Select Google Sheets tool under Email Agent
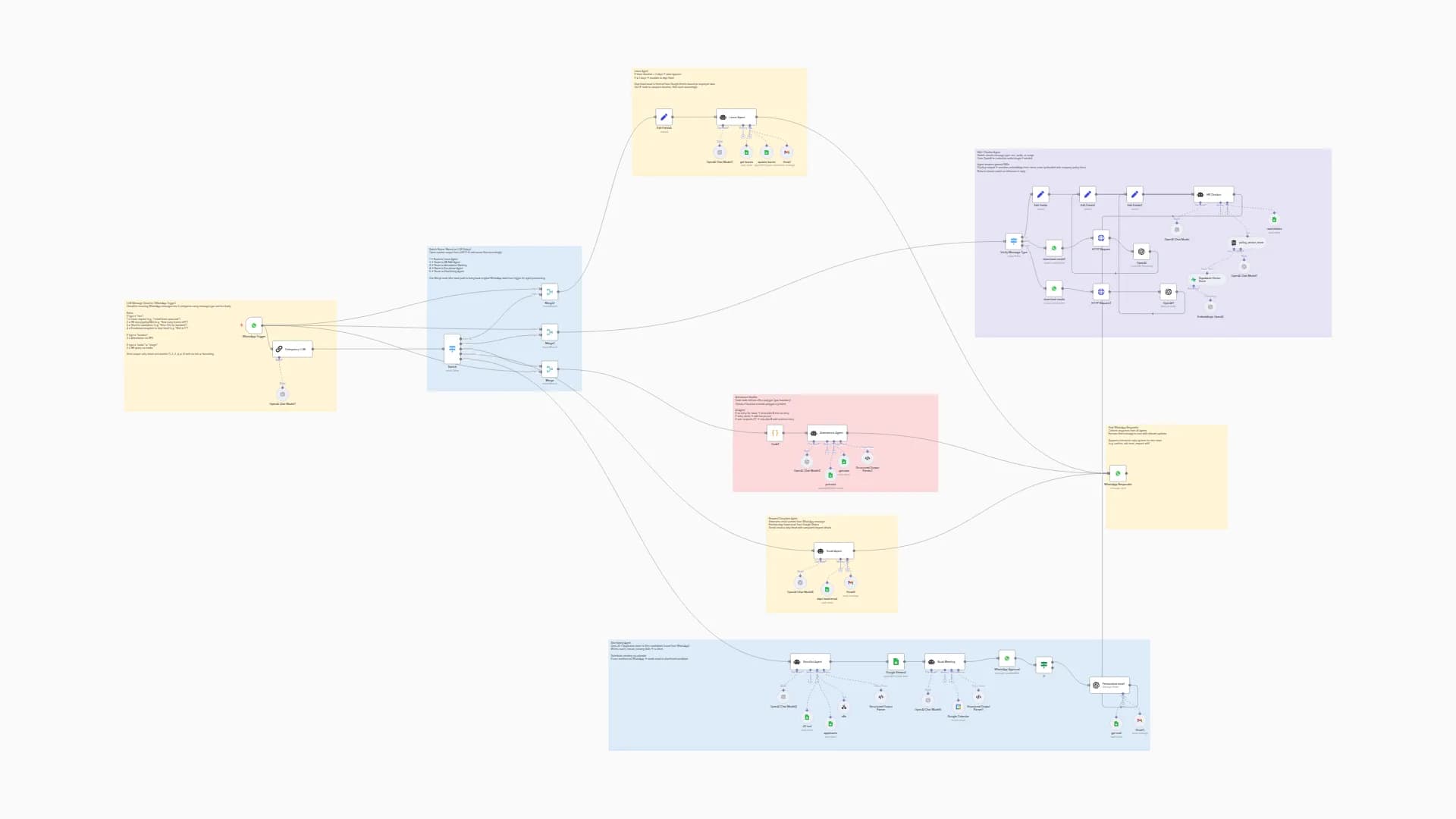1456x819 pixels. pos(827,589)
